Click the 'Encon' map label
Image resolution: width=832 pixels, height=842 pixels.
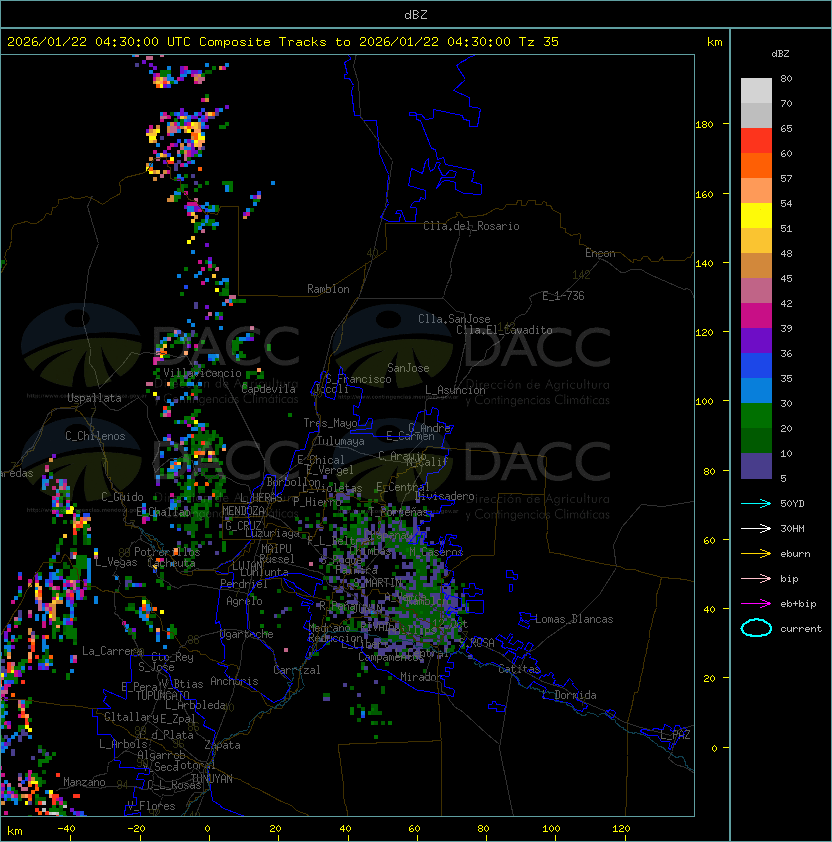[x=600, y=253]
